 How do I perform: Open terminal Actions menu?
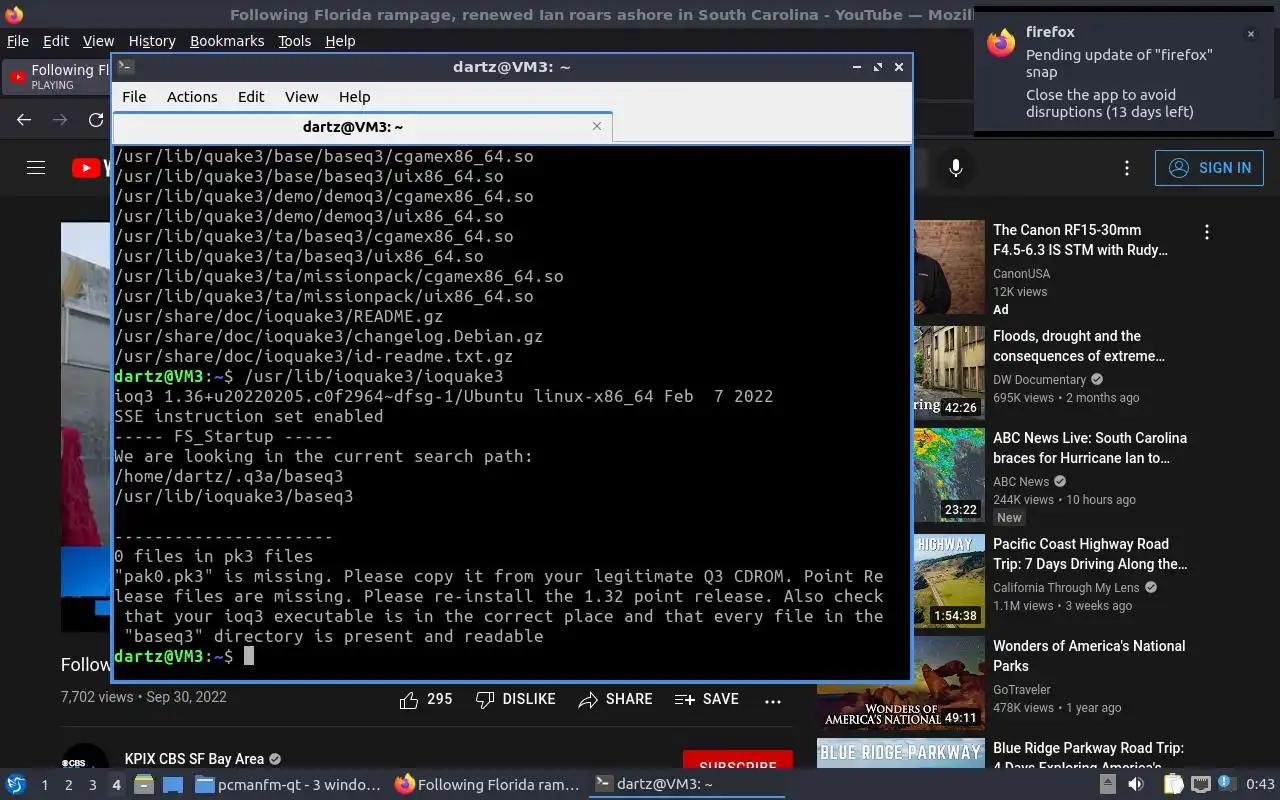192,97
